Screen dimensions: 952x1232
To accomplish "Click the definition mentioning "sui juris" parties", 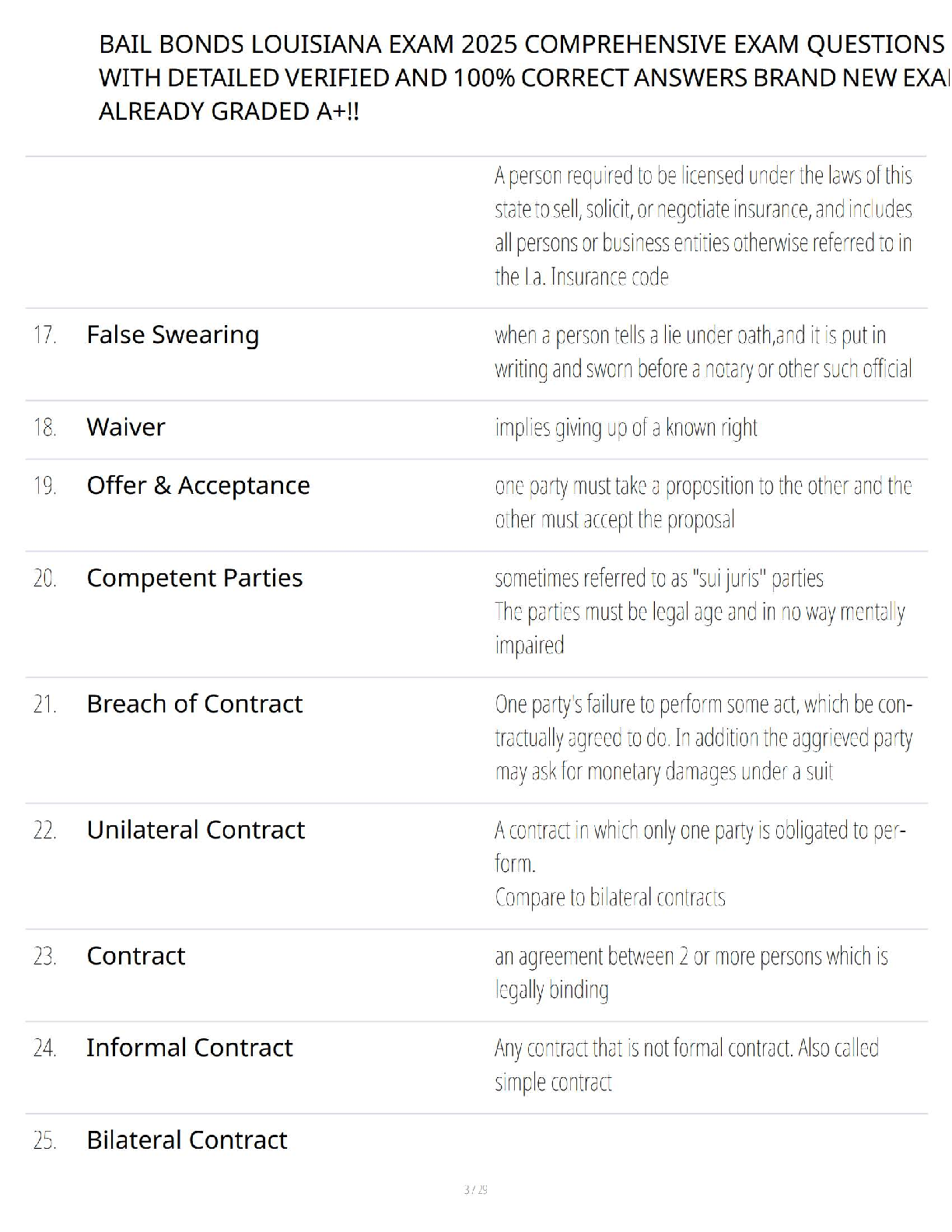I will pos(659,579).
